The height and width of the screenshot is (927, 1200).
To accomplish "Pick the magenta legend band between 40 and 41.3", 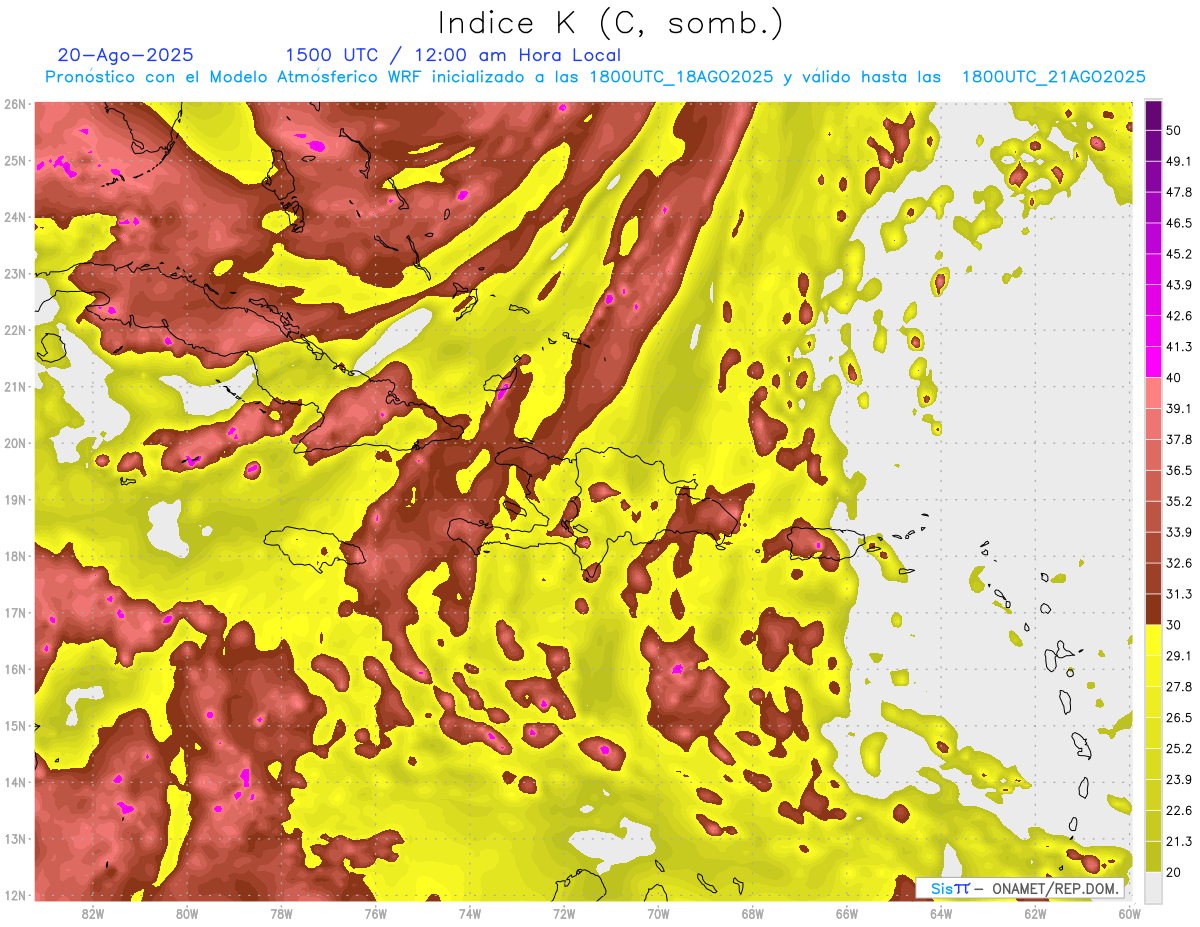I will click(1153, 362).
